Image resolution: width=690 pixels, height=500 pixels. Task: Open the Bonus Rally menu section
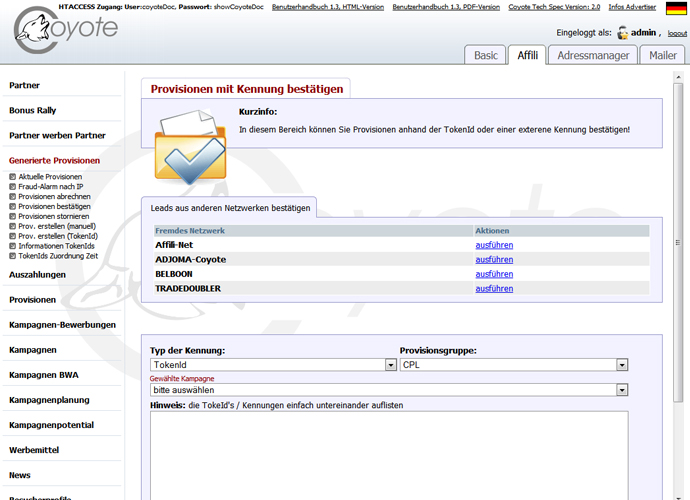pyautogui.click(x=33, y=110)
